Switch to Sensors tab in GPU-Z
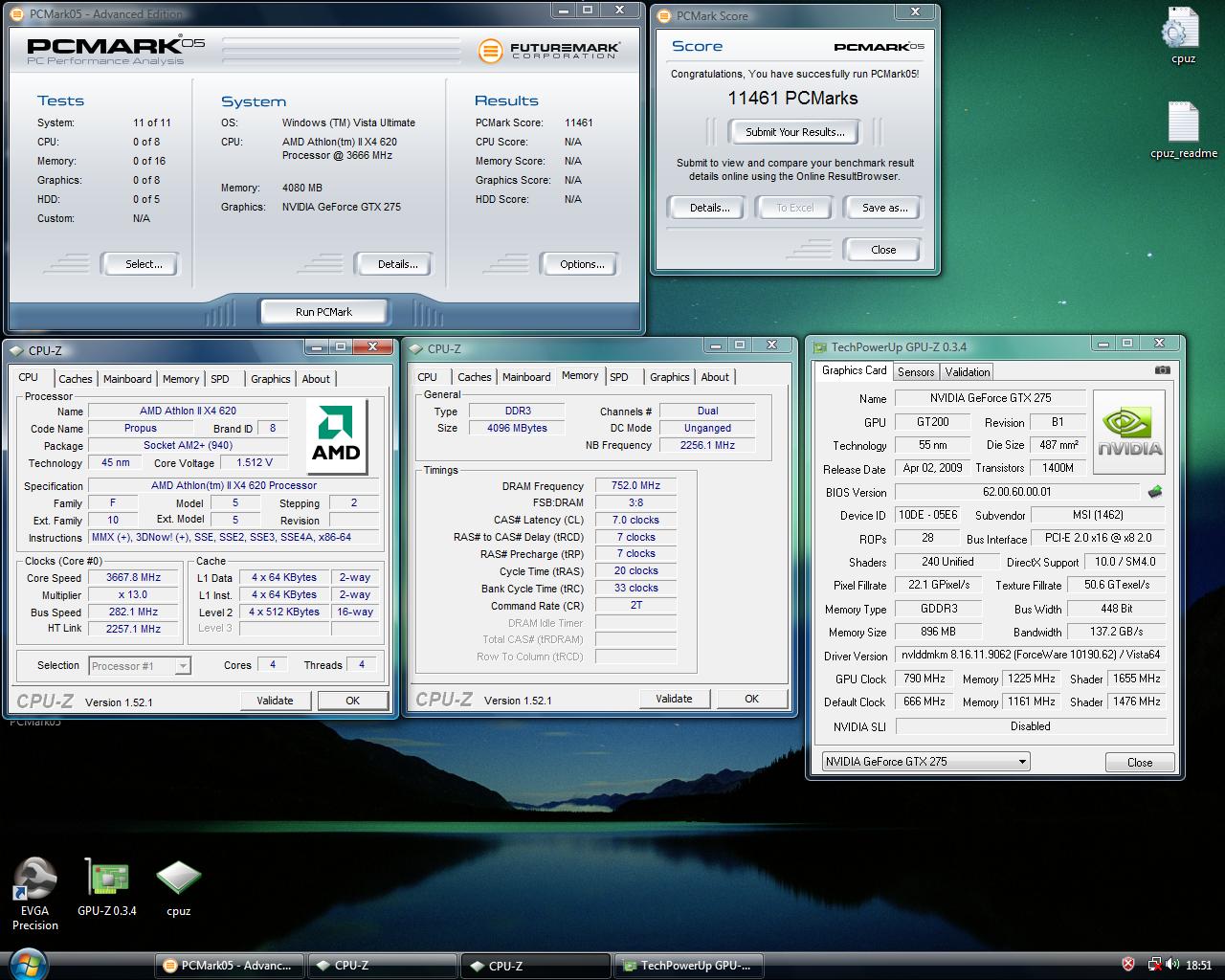Viewport: 1225px width, 980px height. tap(916, 372)
